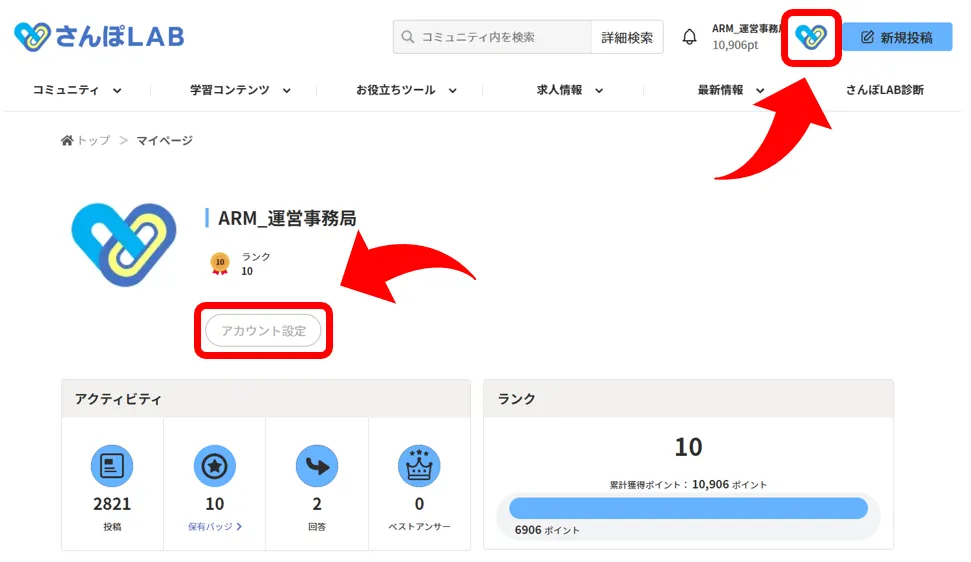
Task: Click the home icon in breadcrumb
Action: pyautogui.click(x=67, y=141)
